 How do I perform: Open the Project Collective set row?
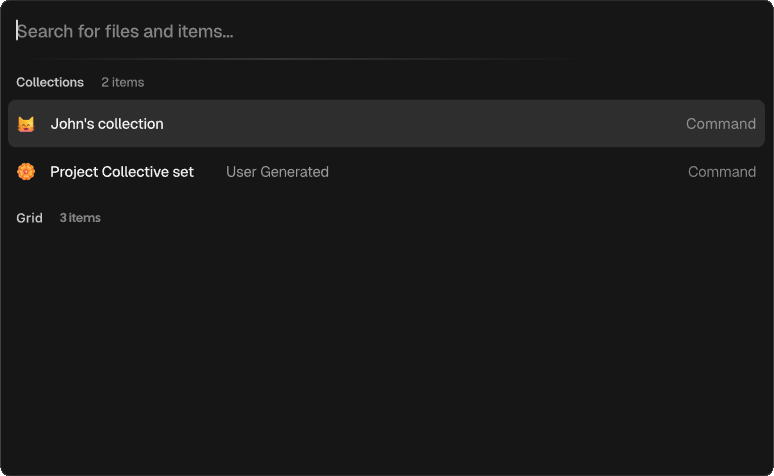coord(387,171)
